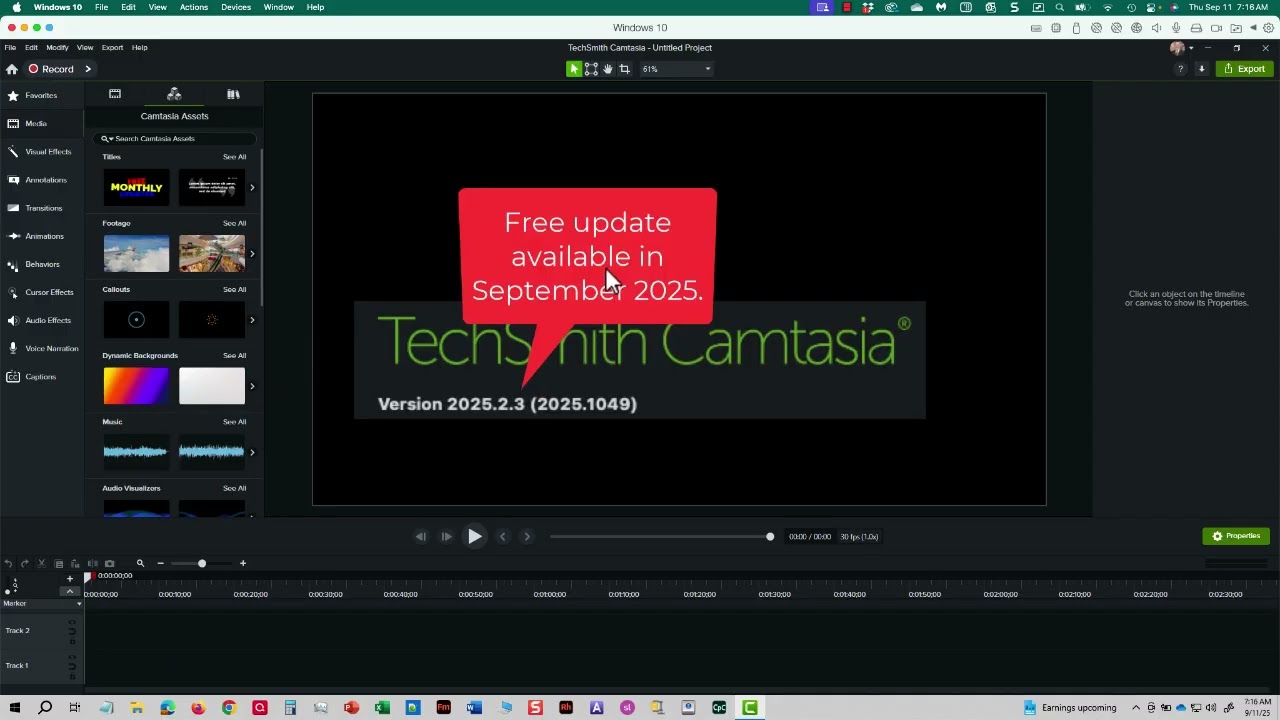
Task: See All Titles assets
Action: coord(234,157)
